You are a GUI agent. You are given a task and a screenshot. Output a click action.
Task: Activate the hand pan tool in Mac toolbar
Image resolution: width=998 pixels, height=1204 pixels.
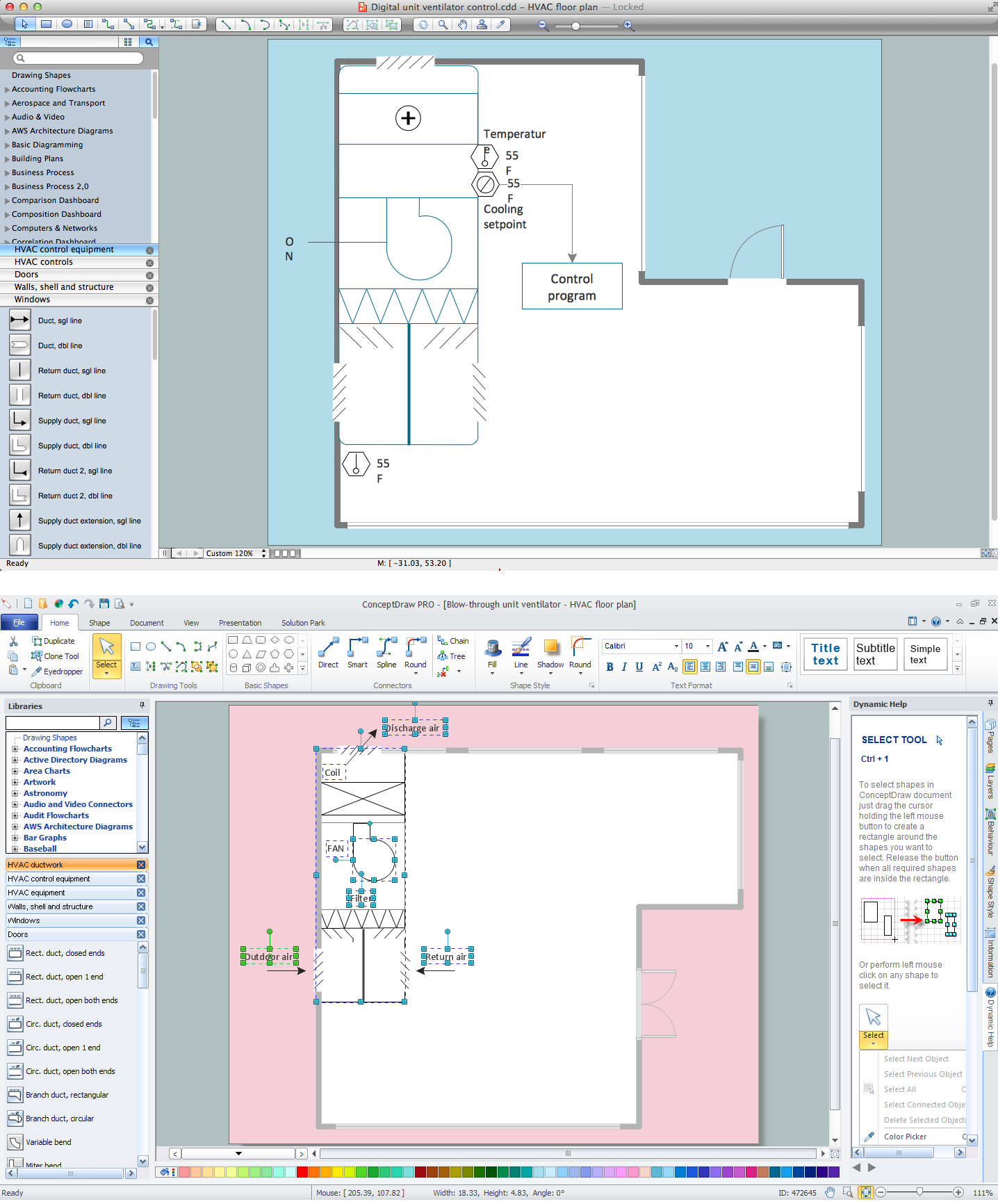[x=462, y=24]
